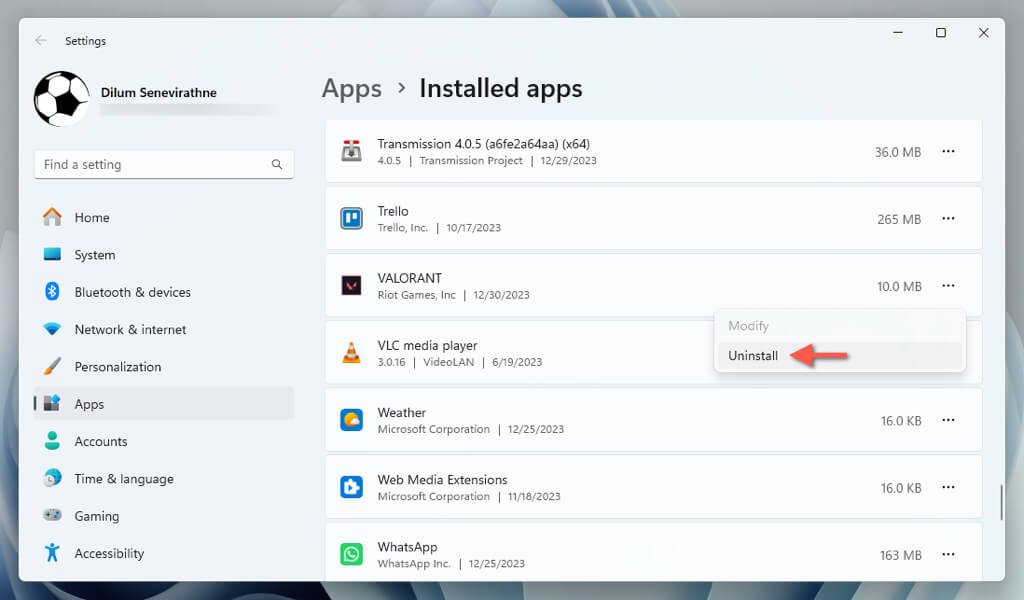This screenshot has height=600, width=1024.
Task: Click the Apps breadcrumb link
Action: (352, 89)
